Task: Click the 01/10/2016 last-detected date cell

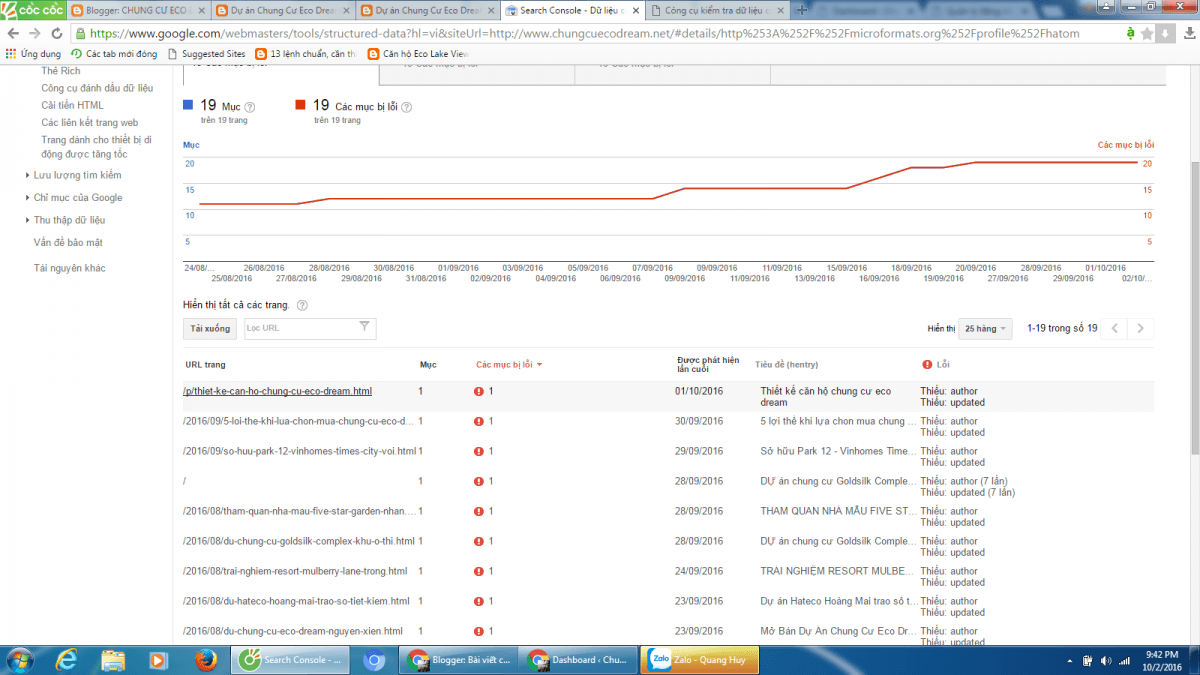Action: tap(699, 391)
